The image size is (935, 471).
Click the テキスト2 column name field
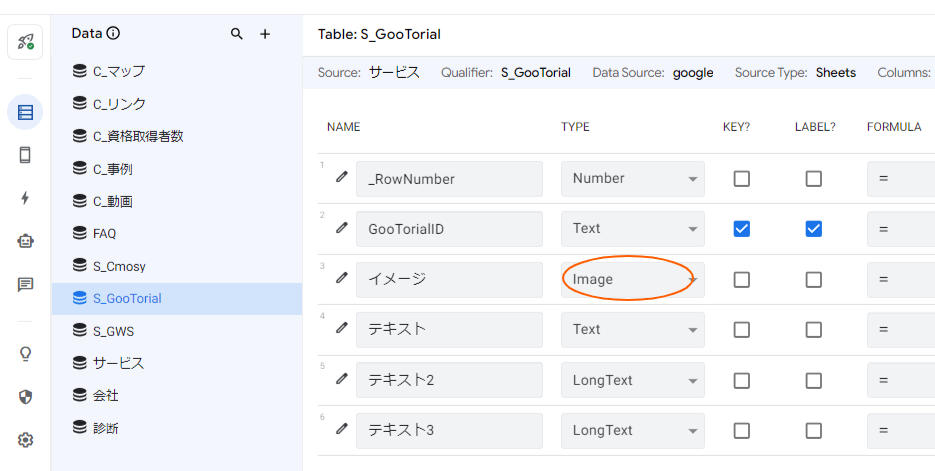click(x=449, y=380)
